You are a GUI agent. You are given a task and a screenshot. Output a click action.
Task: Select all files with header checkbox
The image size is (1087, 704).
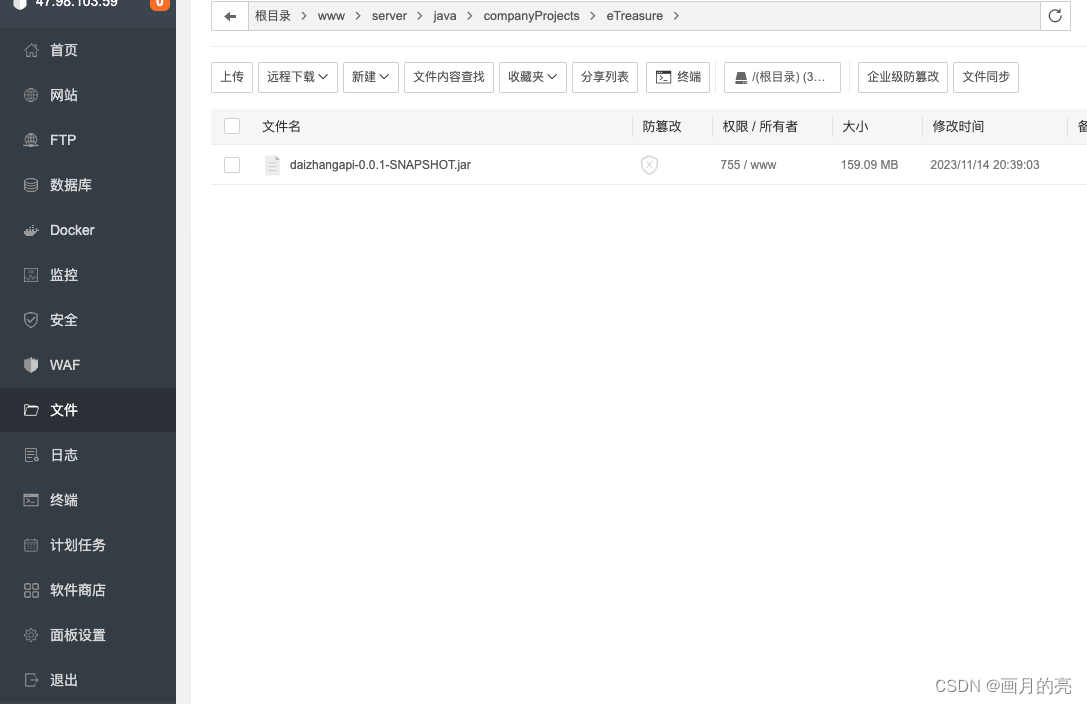(232, 126)
